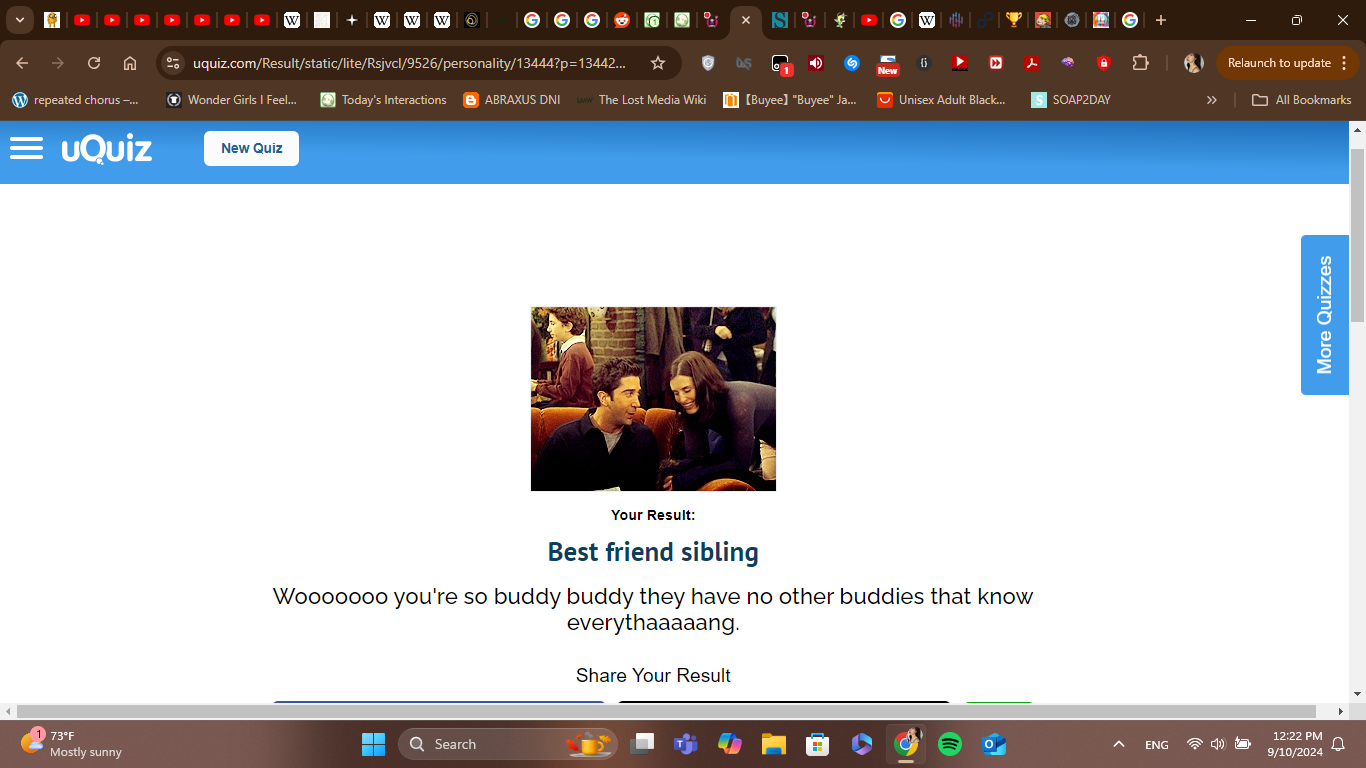
Task: Show more bookmarks with the chevron
Action: [x=1212, y=100]
